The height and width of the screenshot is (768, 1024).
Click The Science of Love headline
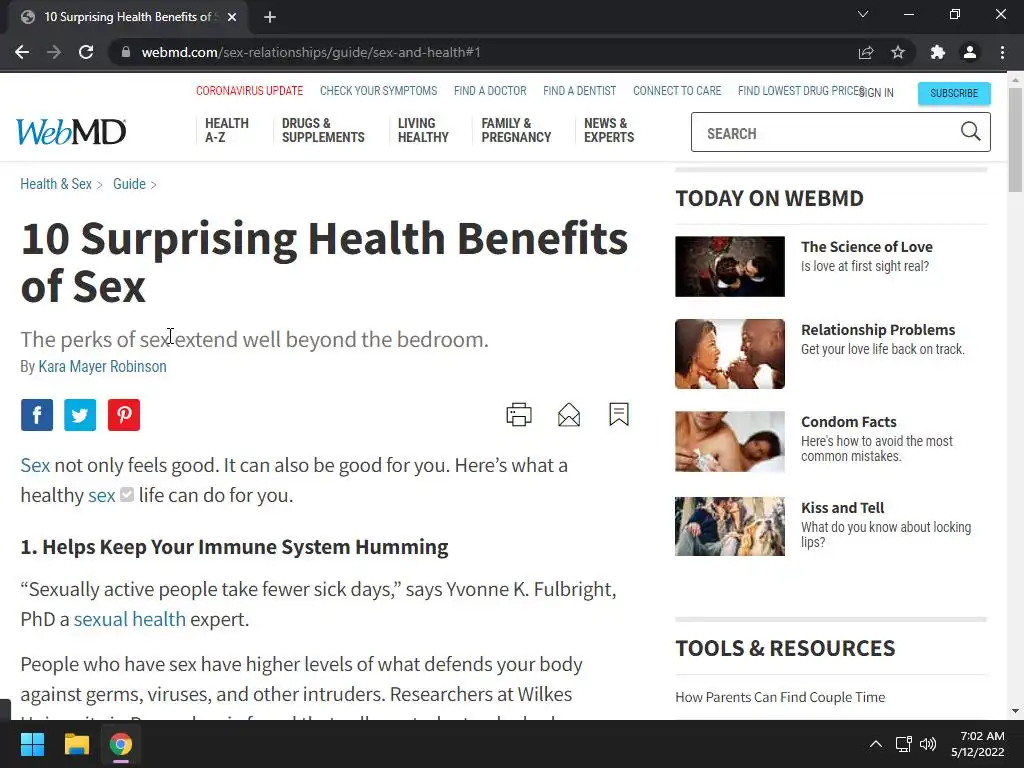[867, 247]
